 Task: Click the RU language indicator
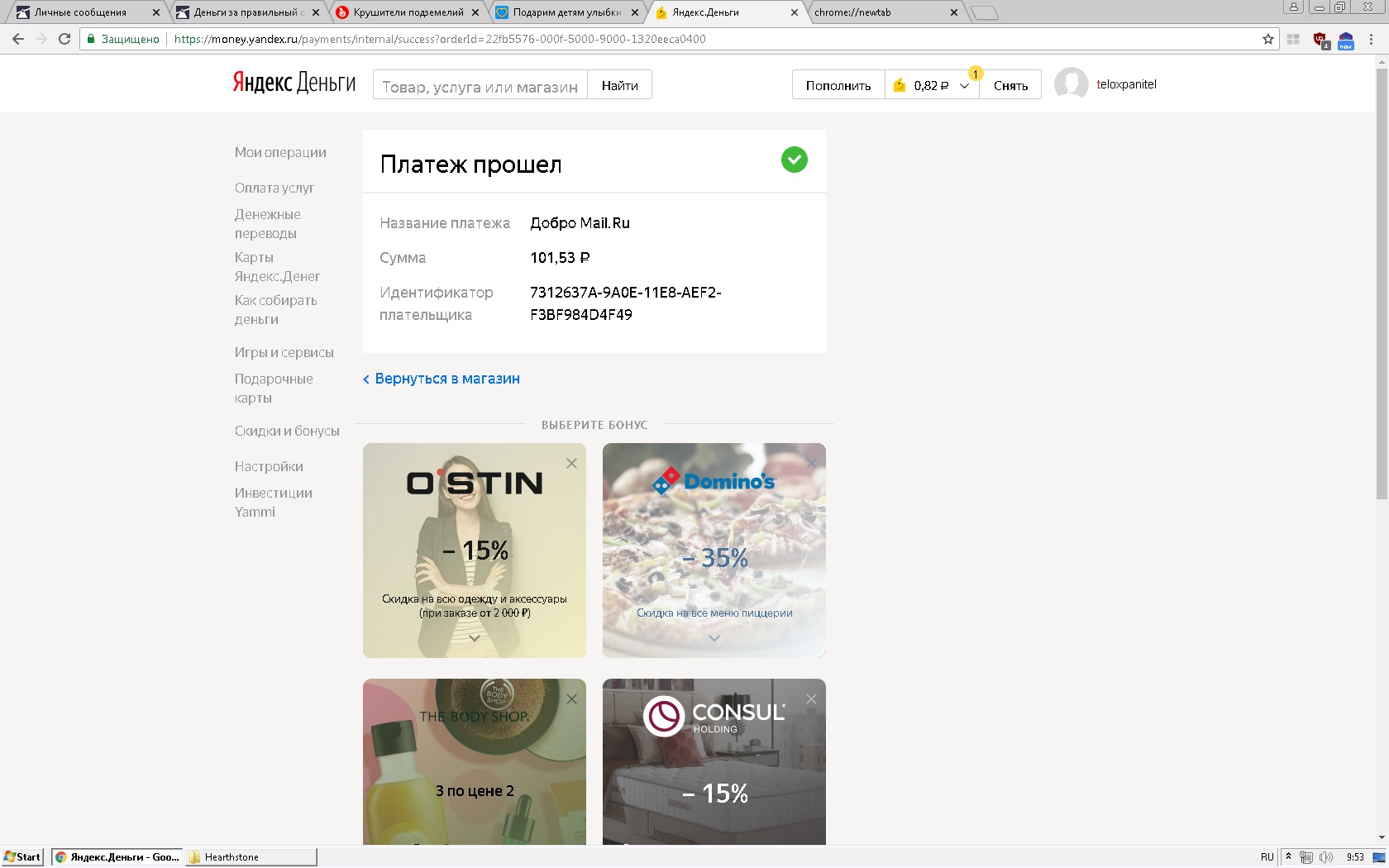1267,857
